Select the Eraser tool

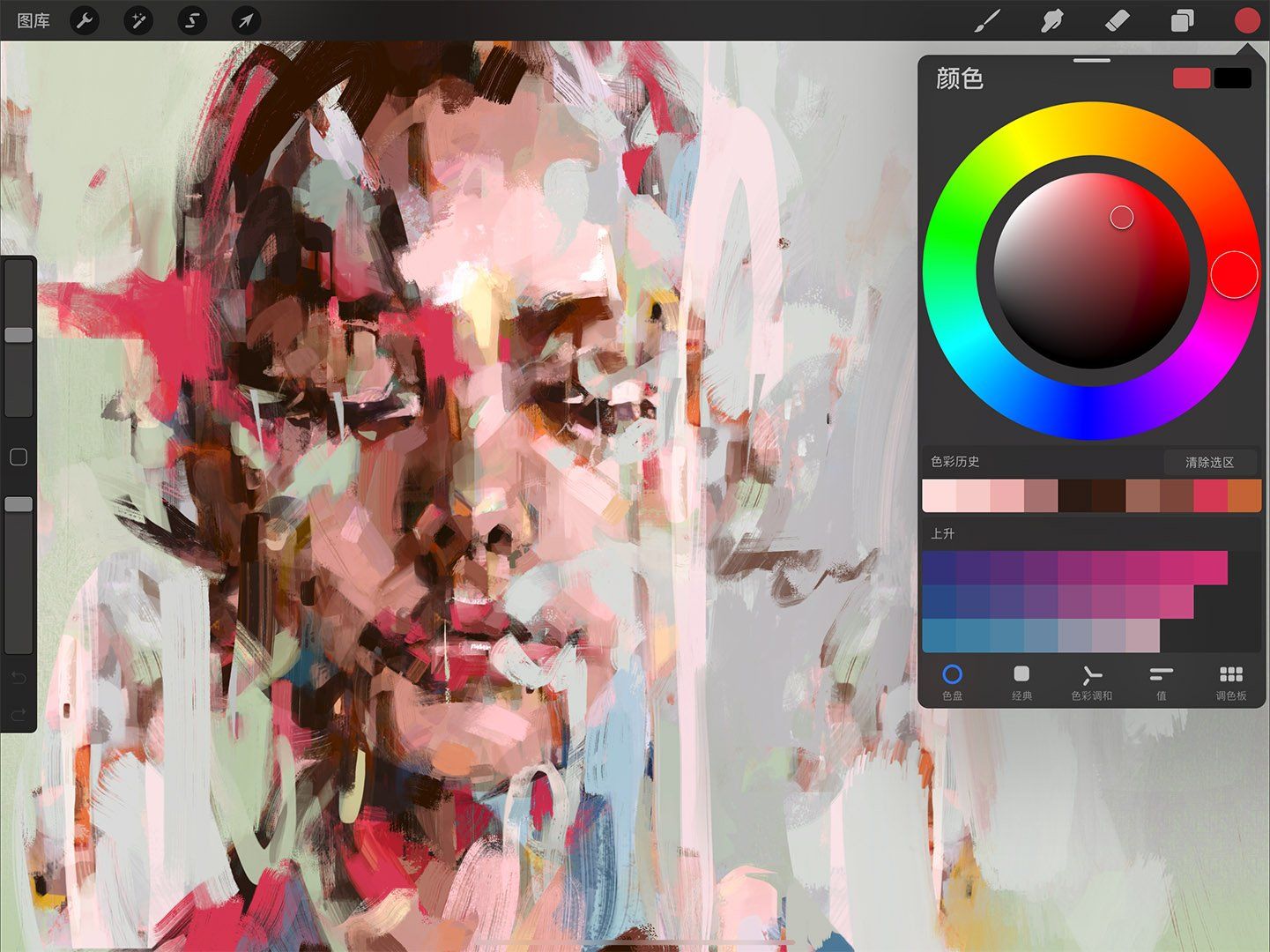[x=1118, y=20]
